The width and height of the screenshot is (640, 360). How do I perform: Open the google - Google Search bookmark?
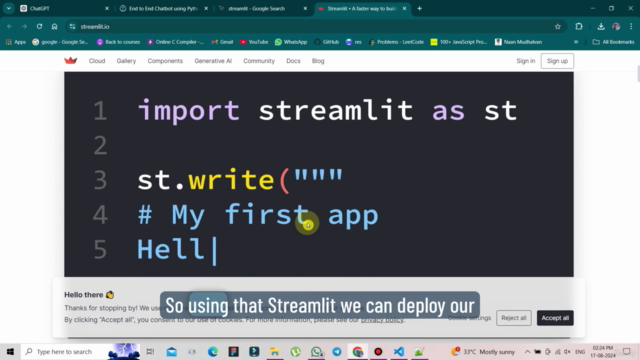click(x=60, y=42)
